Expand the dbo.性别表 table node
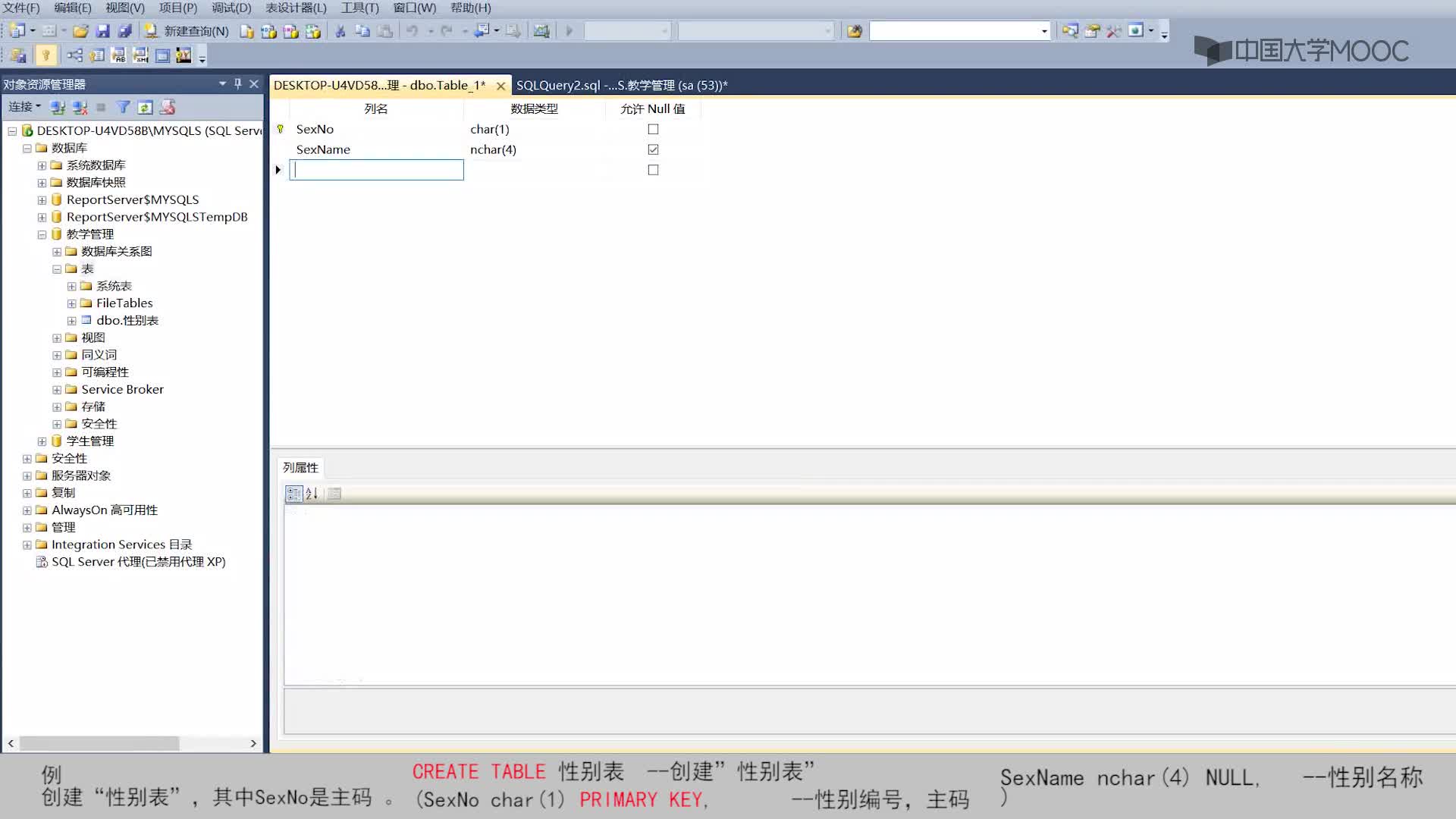 (71, 321)
